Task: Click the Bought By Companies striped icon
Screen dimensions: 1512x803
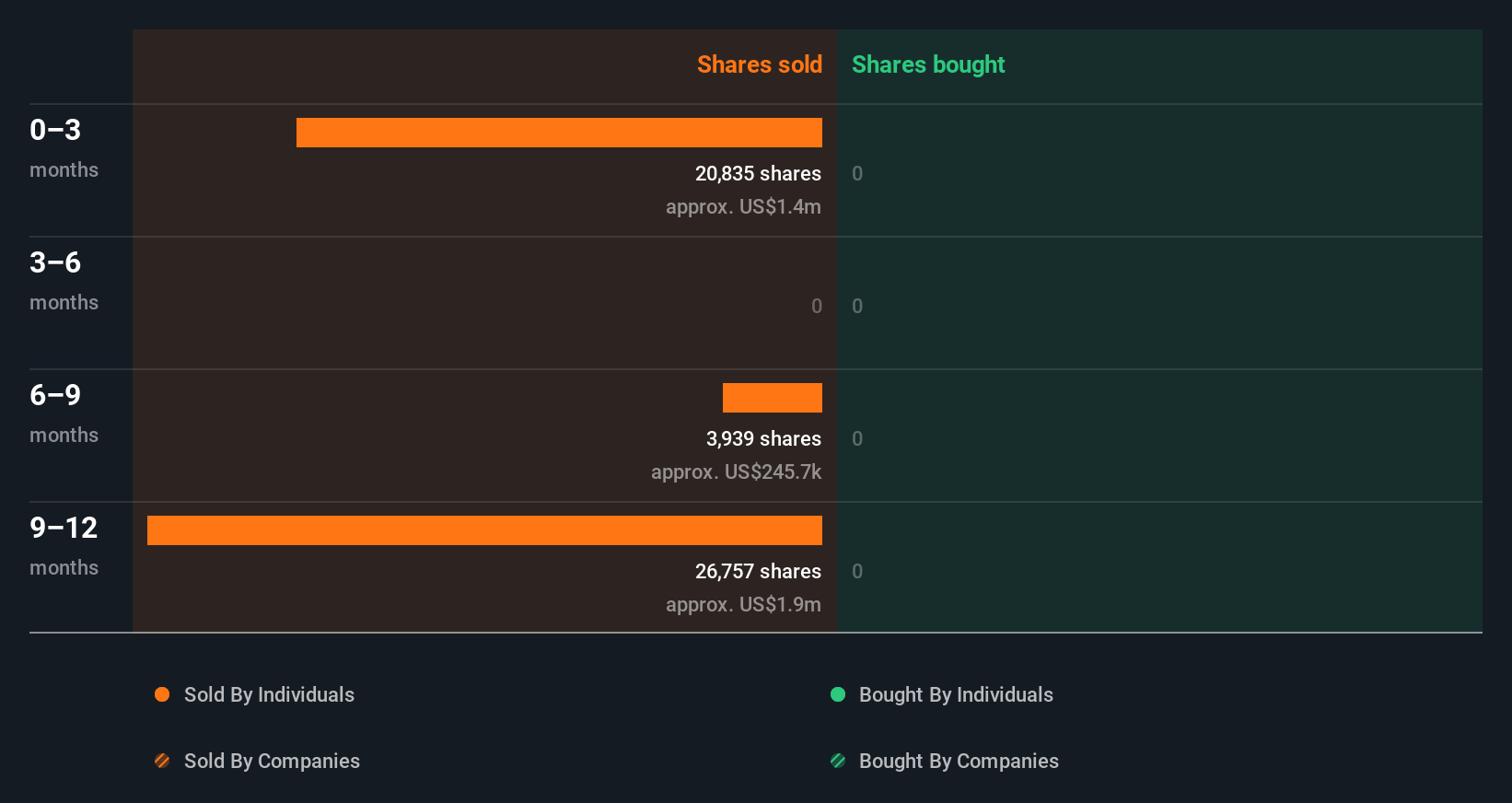Action: 838,761
